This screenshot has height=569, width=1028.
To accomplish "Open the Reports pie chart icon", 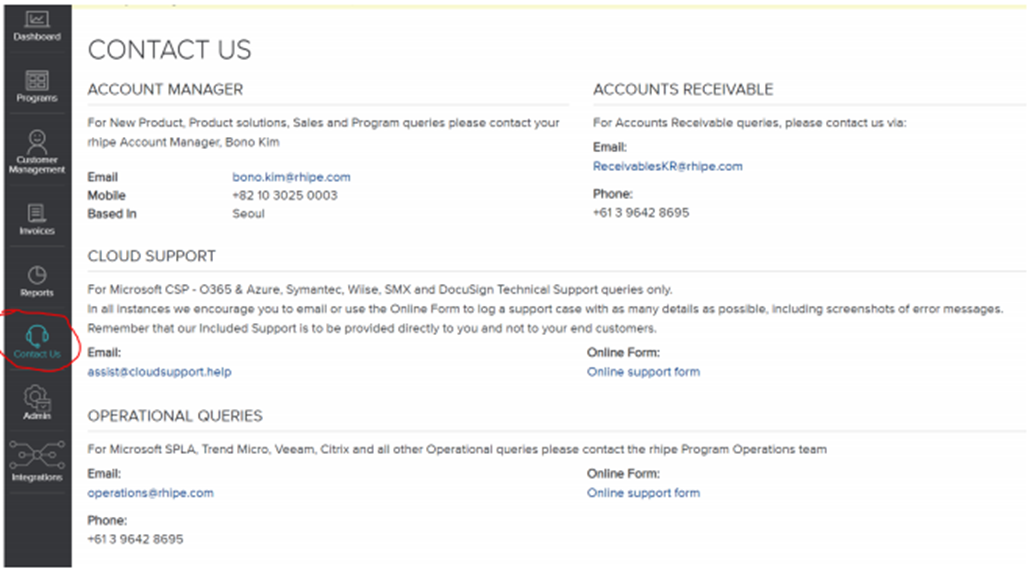I will tap(36, 274).
